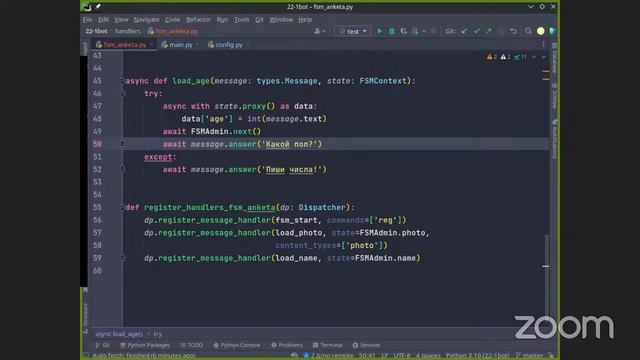Expand the run-more dropdown arrow

pyautogui.click(x=424, y=31)
